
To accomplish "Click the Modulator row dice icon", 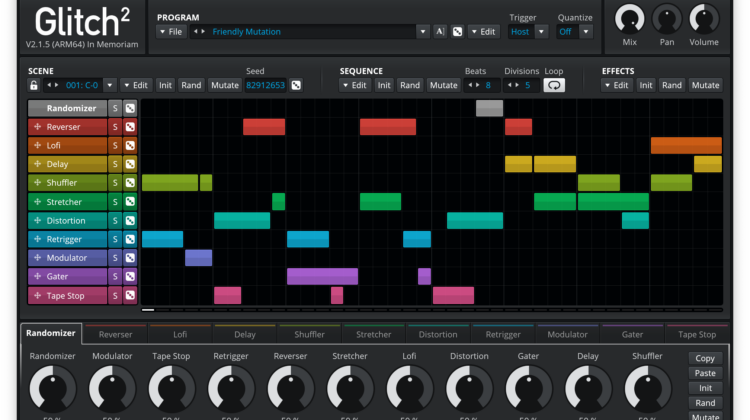I will click(130, 258).
